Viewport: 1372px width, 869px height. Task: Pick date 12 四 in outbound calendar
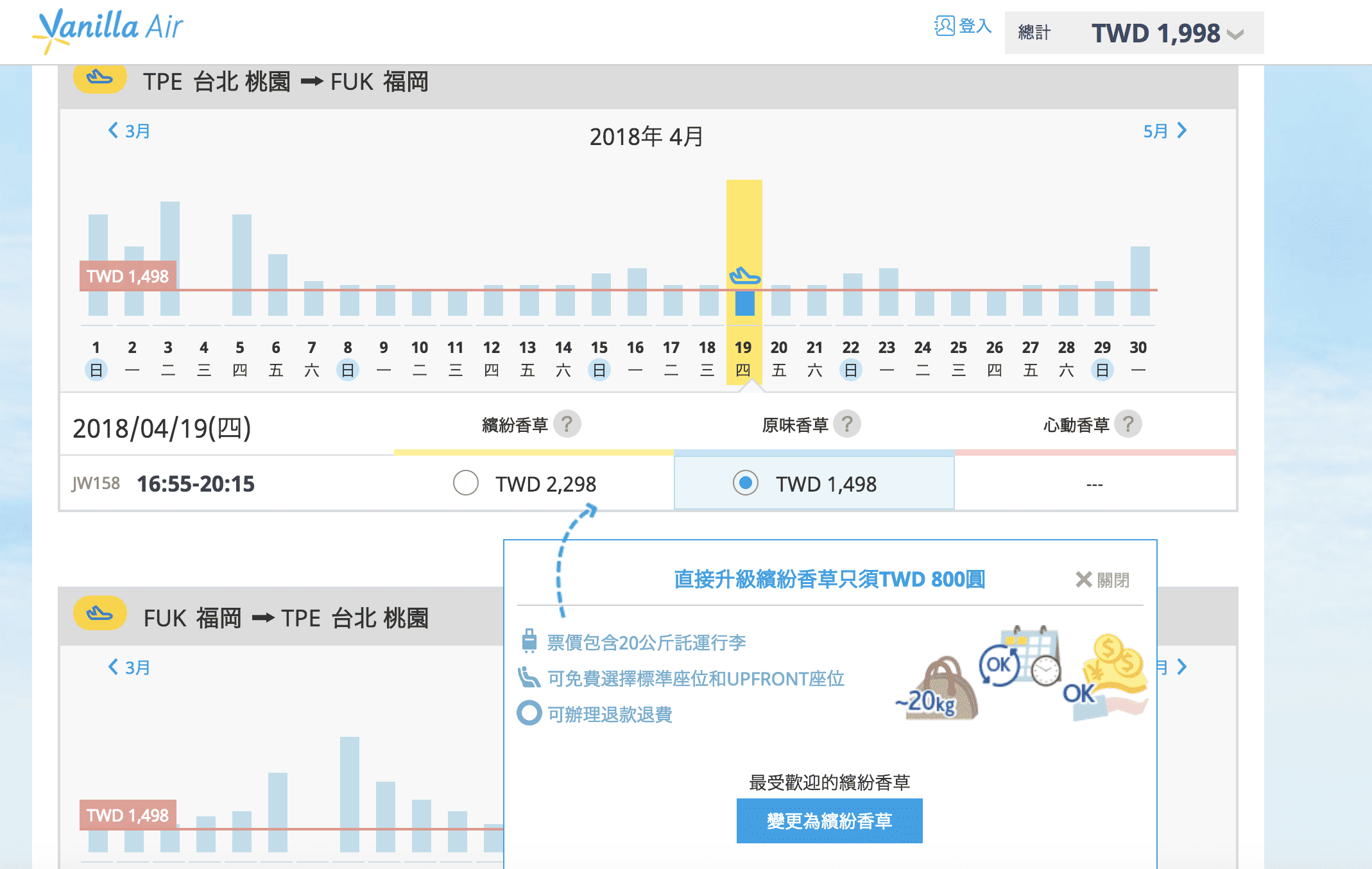(x=492, y=358)
